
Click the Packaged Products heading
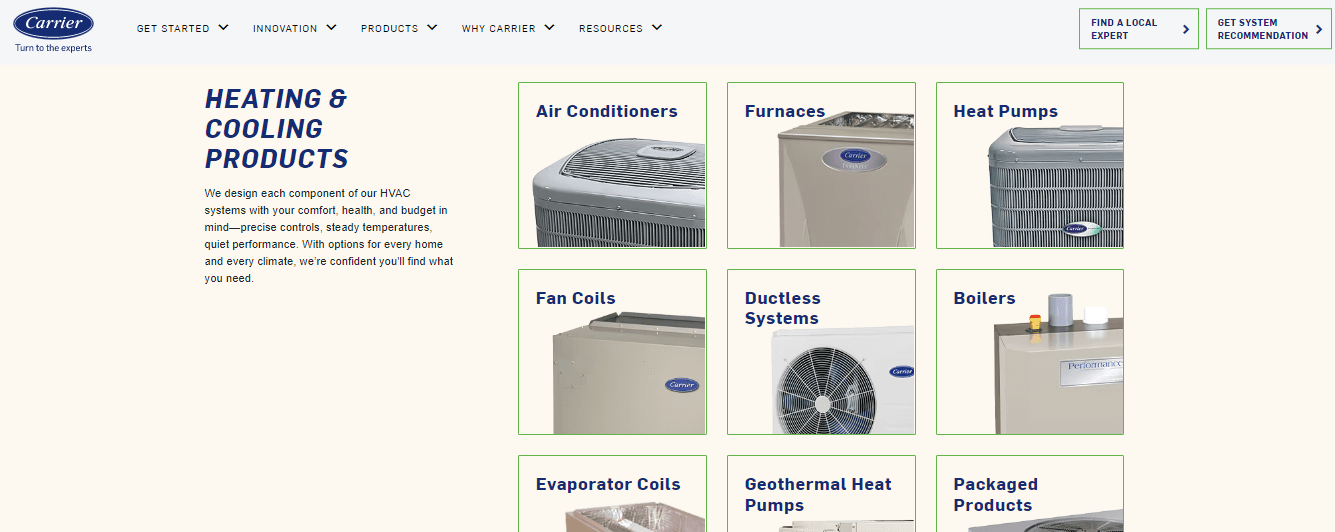[x=996, y=495]
